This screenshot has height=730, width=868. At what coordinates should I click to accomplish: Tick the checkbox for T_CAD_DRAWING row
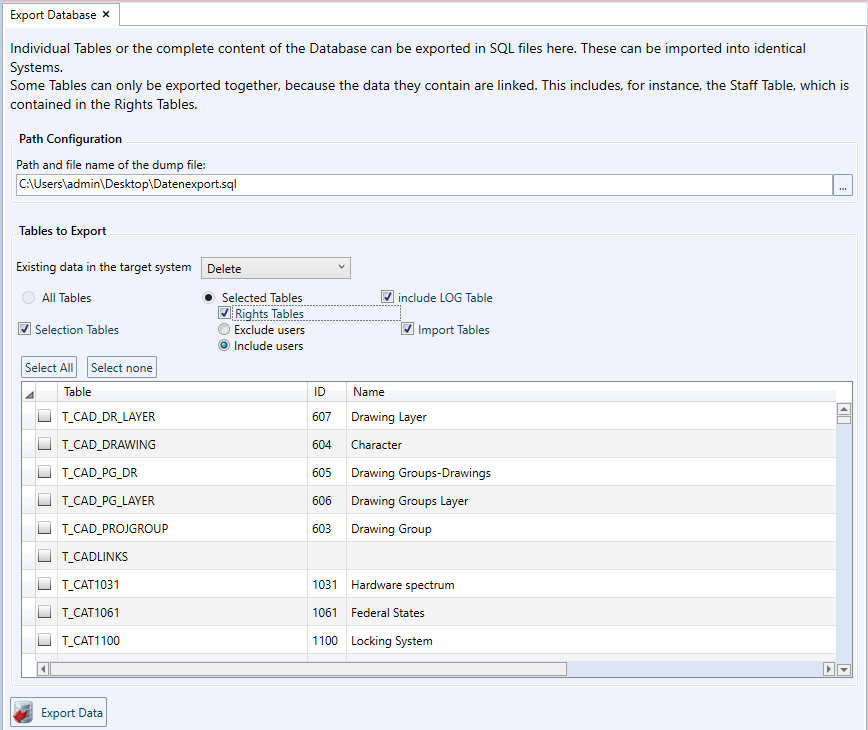coord(45,445)
